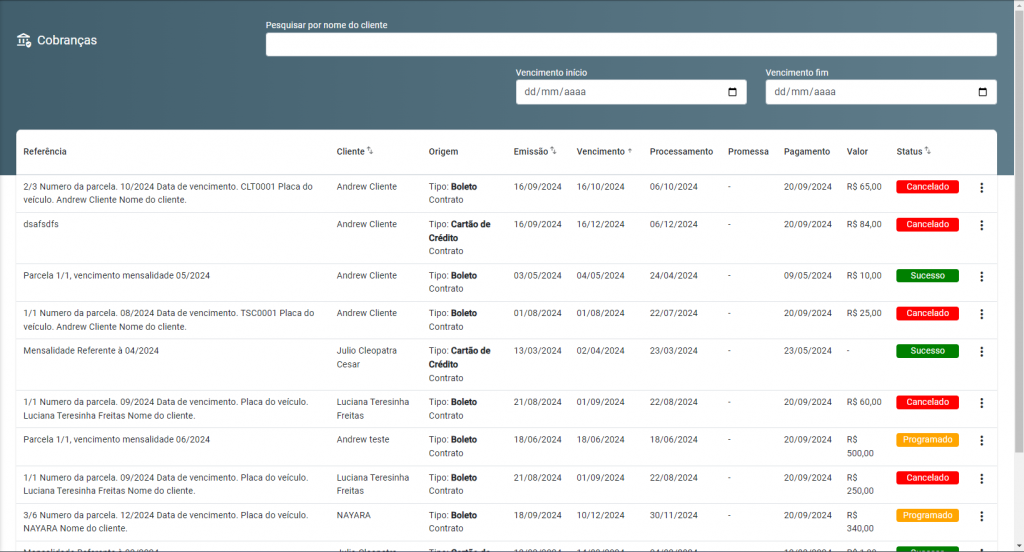Click 'Parcela 1/1, vencimento mensalidade 05/2024'
Screen dimensions: 1024x552
tap(117, 276)
